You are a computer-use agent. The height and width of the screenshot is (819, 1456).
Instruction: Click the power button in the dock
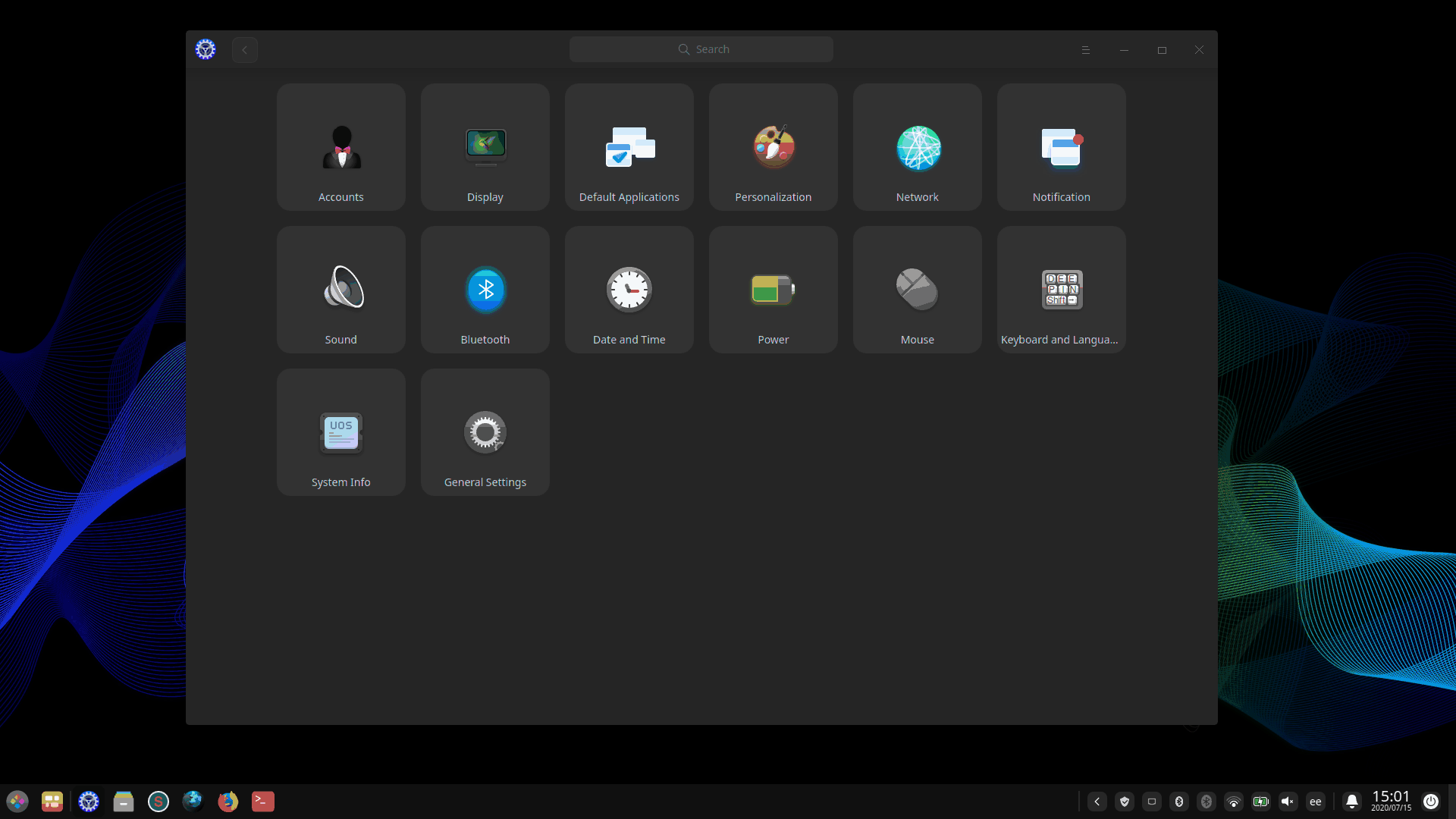coord(1431,802)
